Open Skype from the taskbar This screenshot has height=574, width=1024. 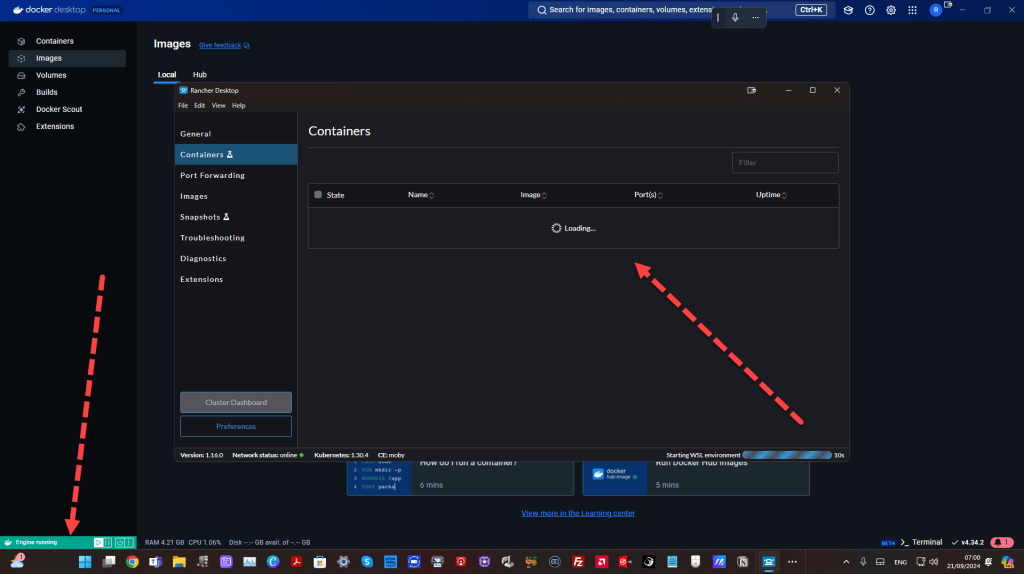(367, 562)
